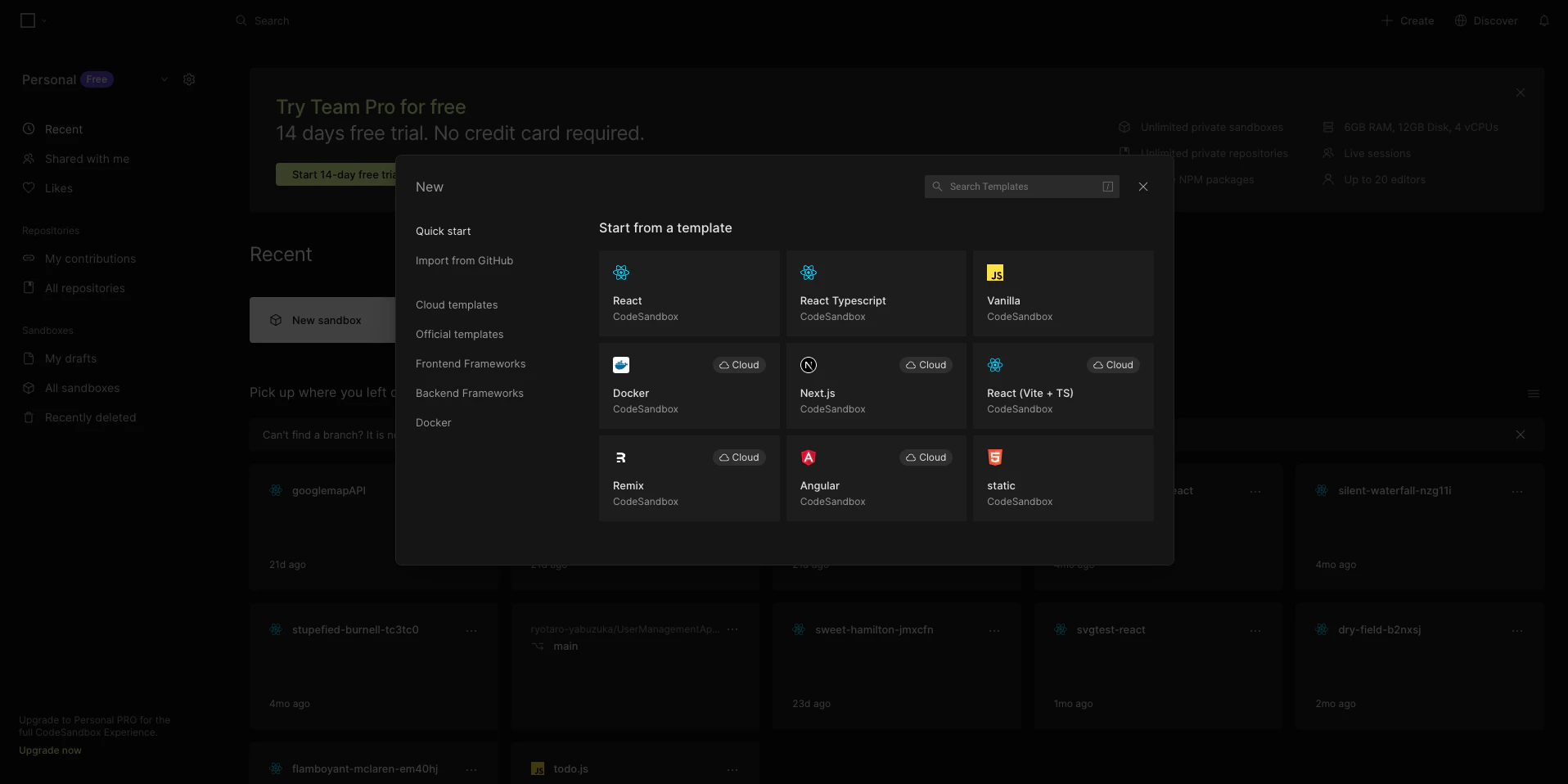Image resolution: width=1568 pixels, height=784 pixels.
Task: Click the React Typescript atom icon
Action: pos(809,273)
